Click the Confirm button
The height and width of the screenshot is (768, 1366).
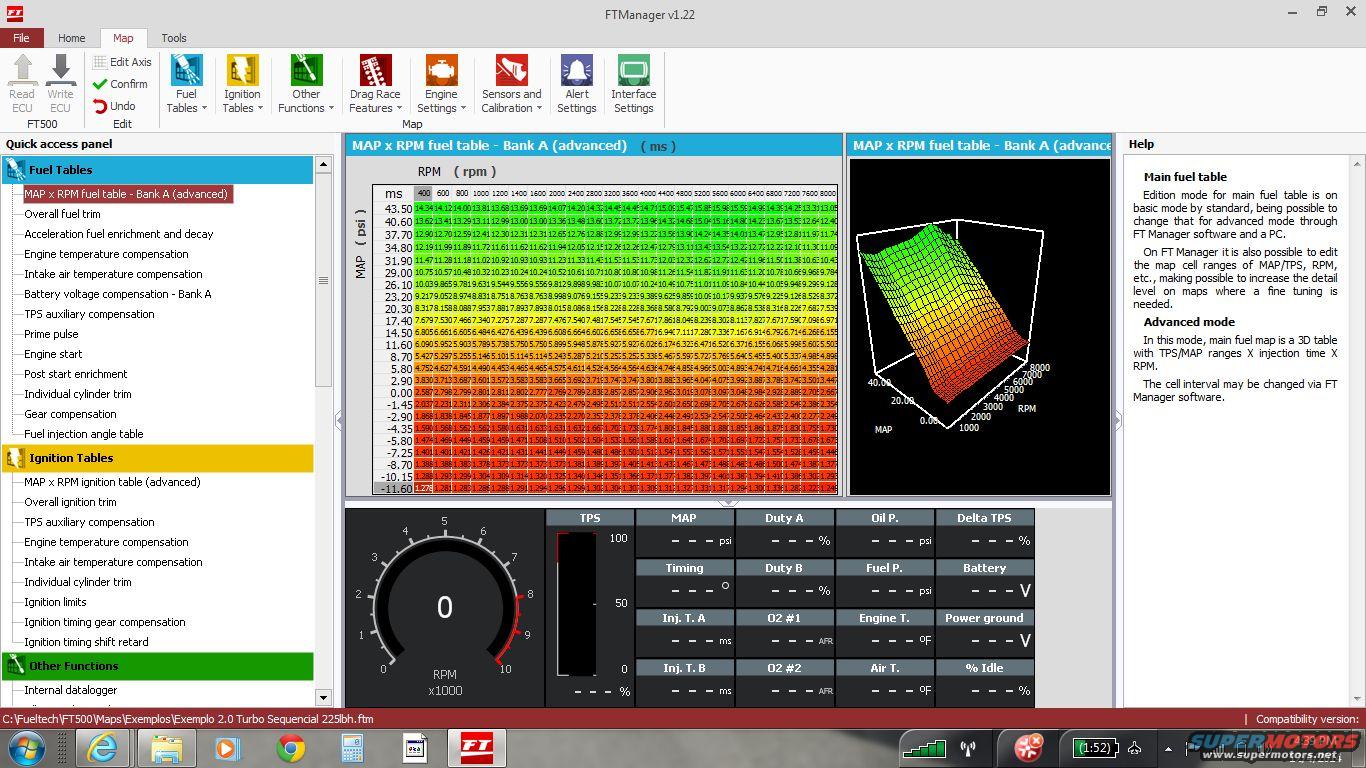coord(121,84)
